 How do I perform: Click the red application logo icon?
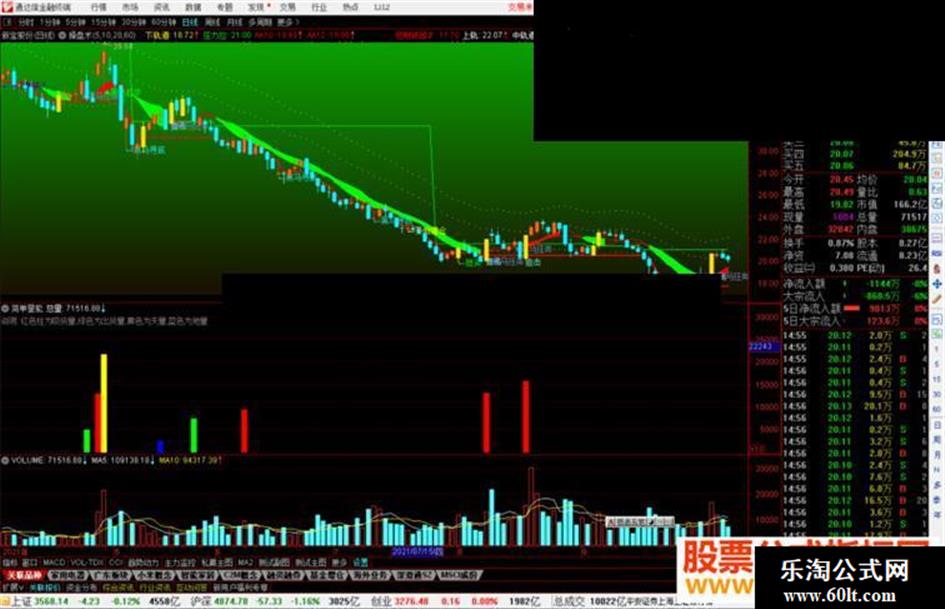click(x=7, y=7)
